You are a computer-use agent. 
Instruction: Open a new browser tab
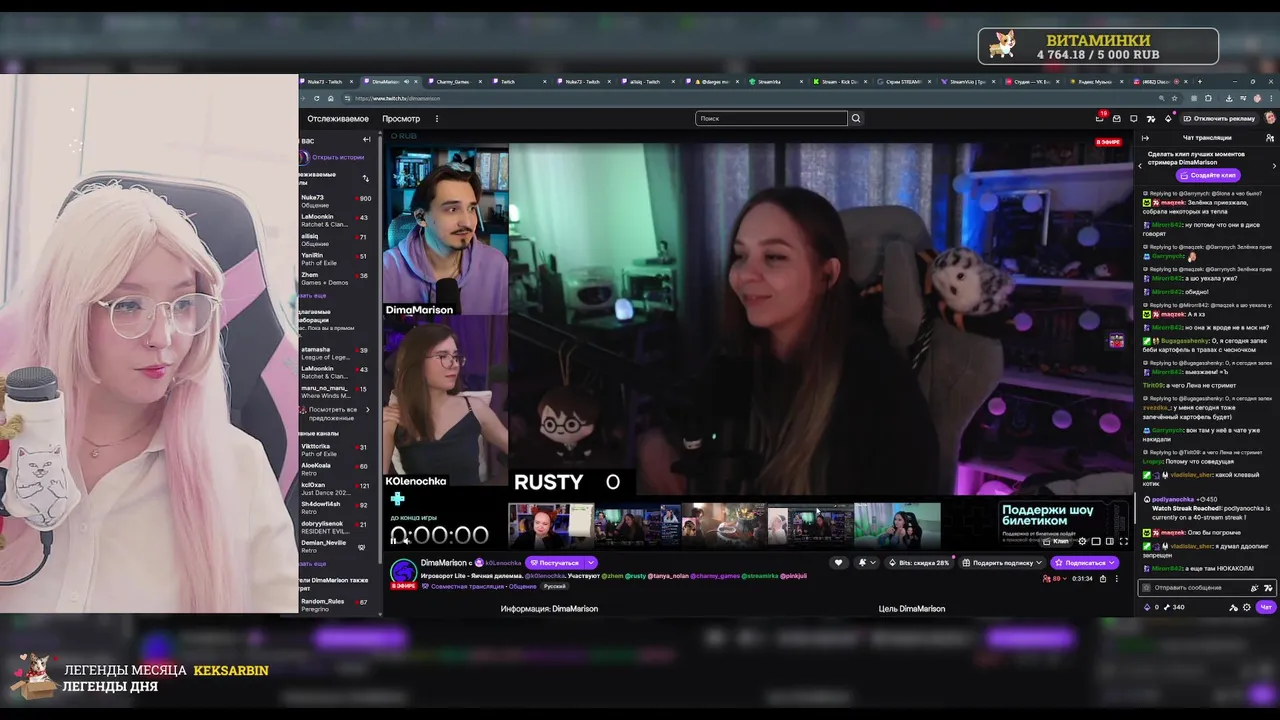pos(1200,81)
